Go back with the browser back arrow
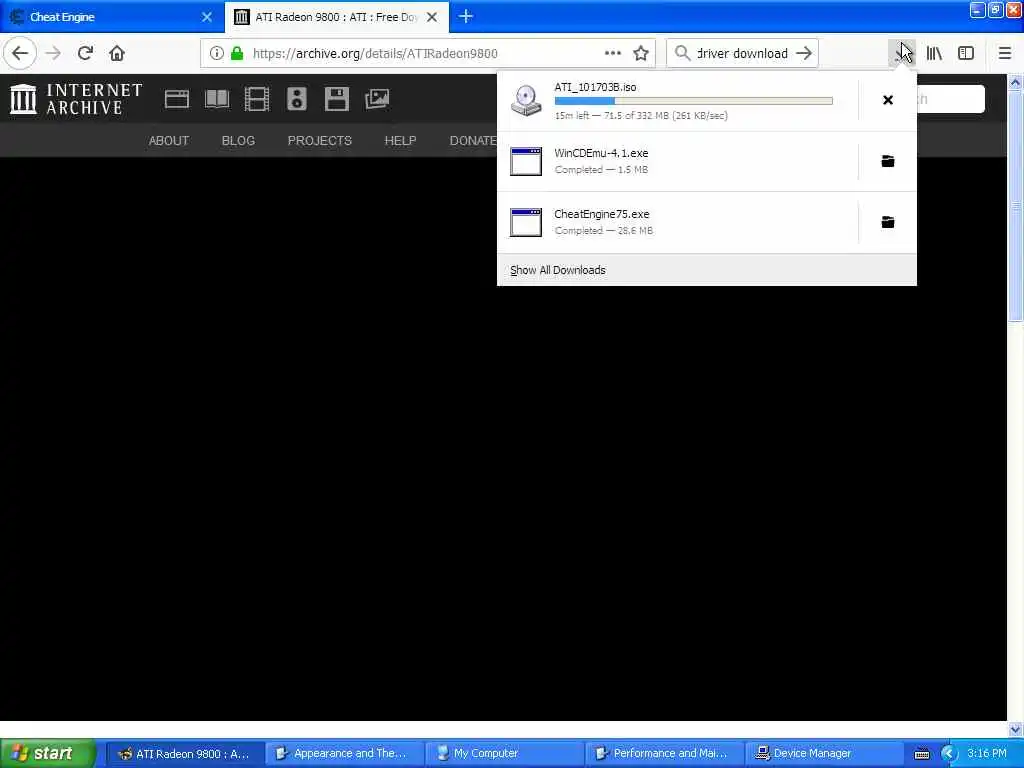 tap(20, 53)
